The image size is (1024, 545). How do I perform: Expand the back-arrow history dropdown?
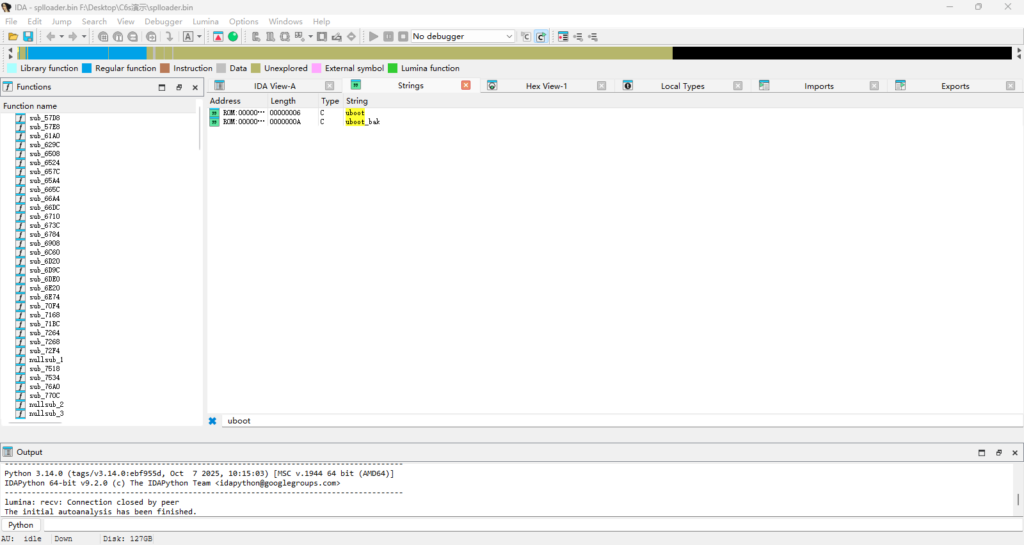point(61,37)
